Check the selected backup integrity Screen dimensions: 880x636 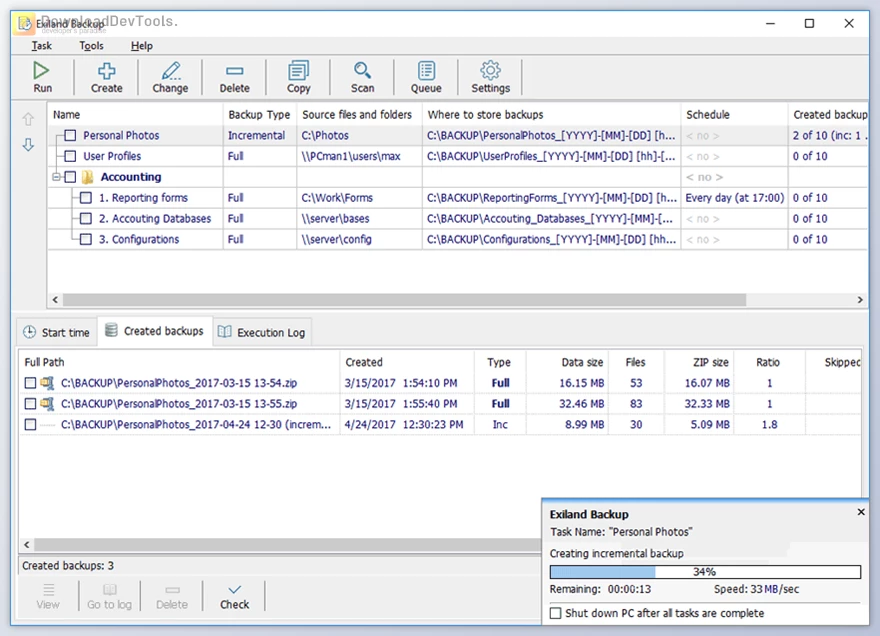(234, 596)
